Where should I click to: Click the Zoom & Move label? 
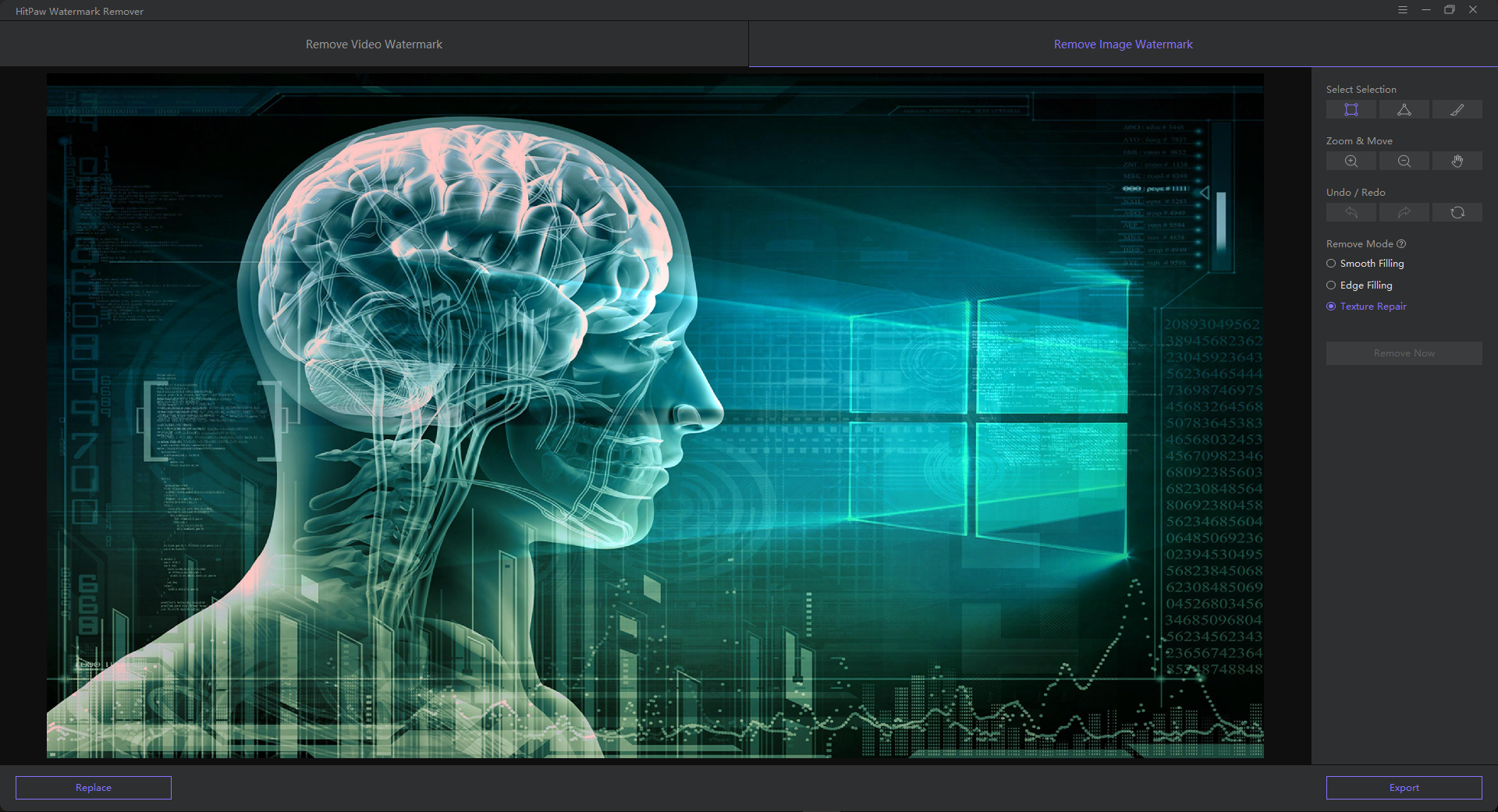(1359, 141)
